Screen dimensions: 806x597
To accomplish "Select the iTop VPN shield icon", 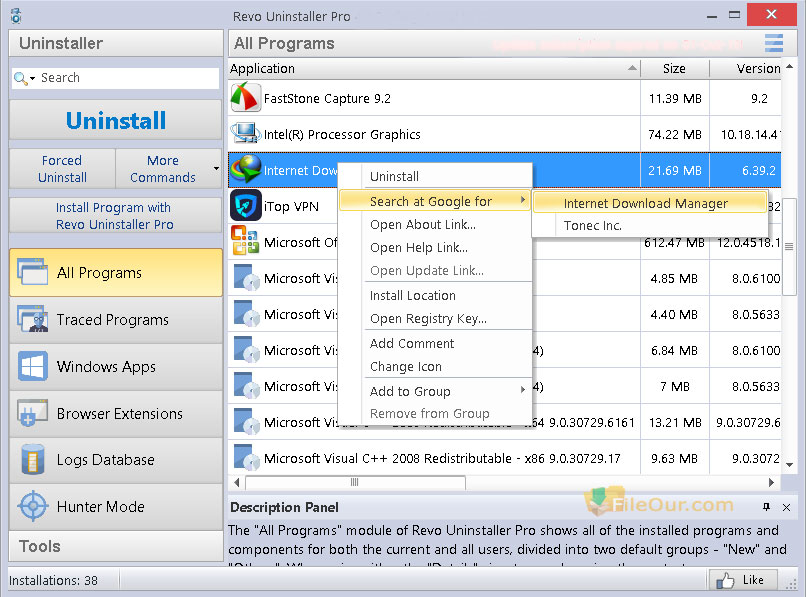I will click(x=246, y=205).
